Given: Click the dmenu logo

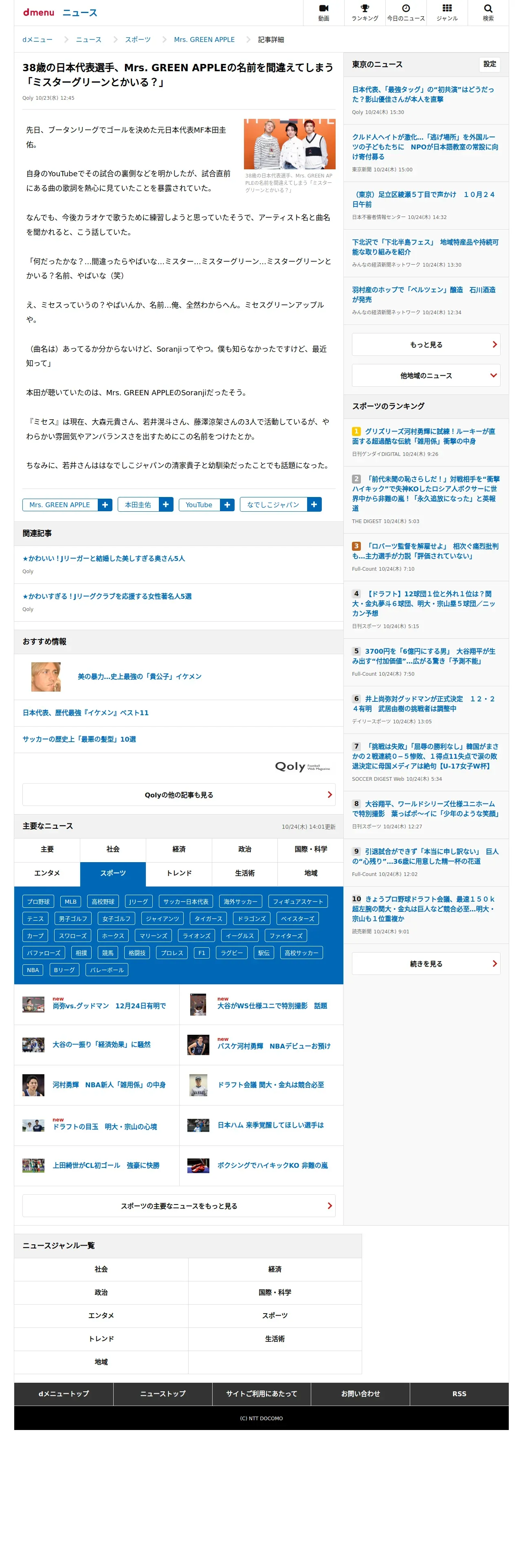Looking at the screenshot, I should coord(38,12).
